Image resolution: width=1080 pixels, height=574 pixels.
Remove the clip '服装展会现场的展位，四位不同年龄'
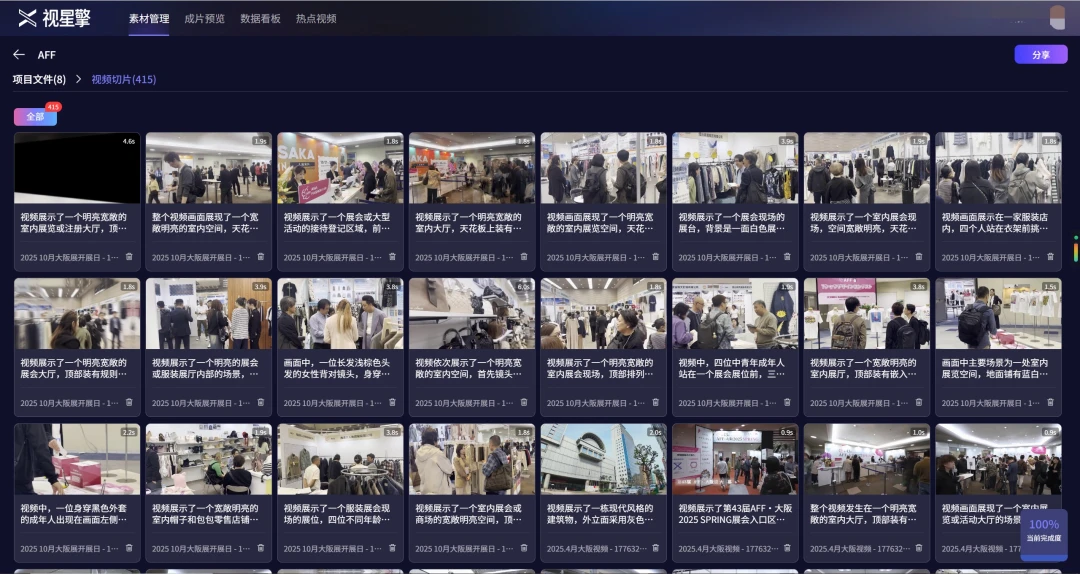392,549
